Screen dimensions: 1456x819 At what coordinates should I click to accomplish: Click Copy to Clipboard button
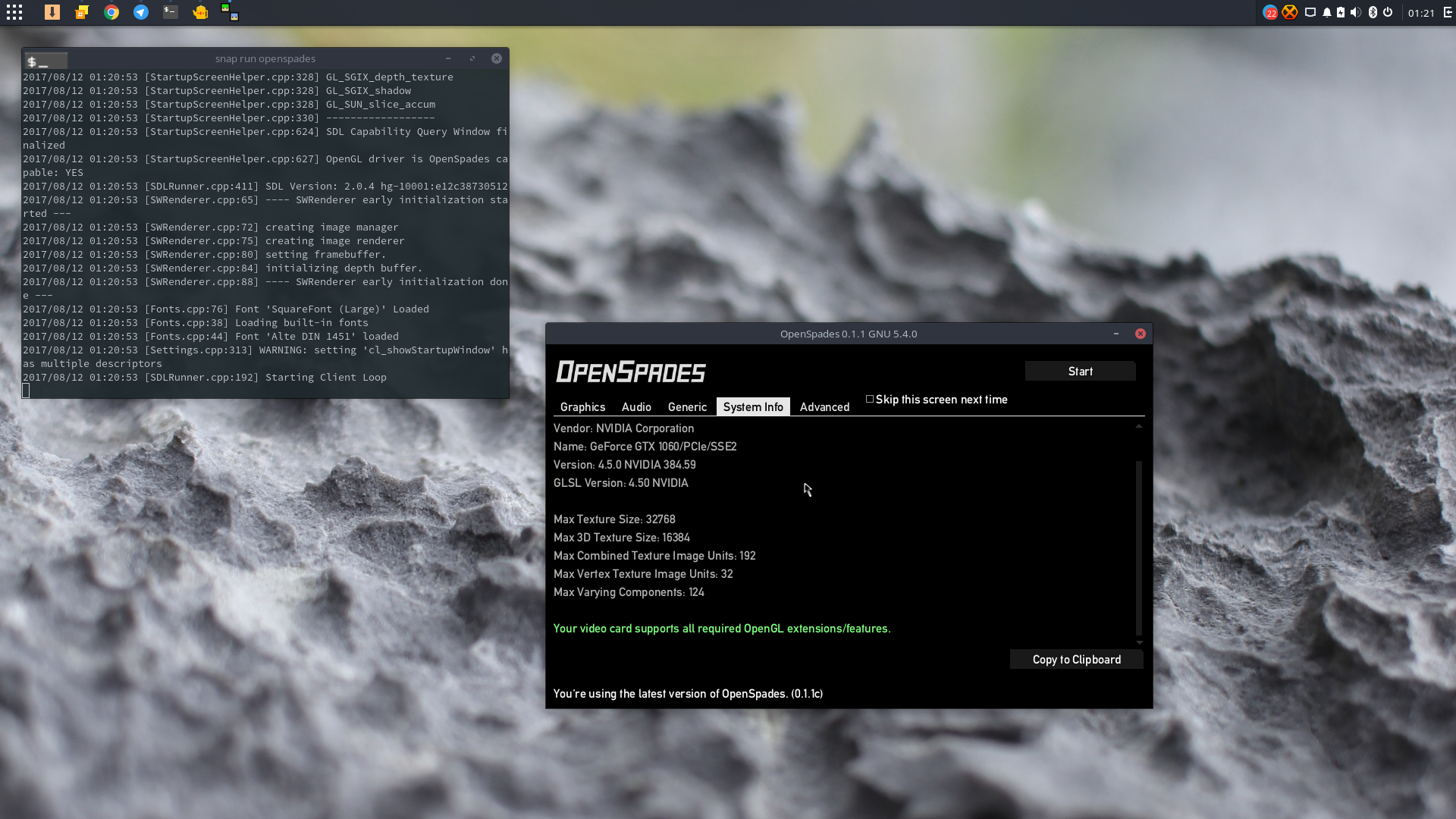pyautogui.click(x=1076, y=660)
